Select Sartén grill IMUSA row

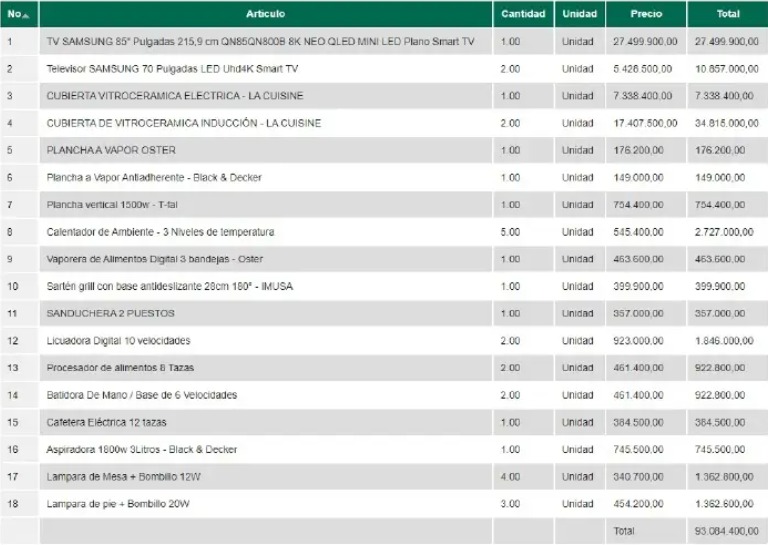tap(384, 286)
